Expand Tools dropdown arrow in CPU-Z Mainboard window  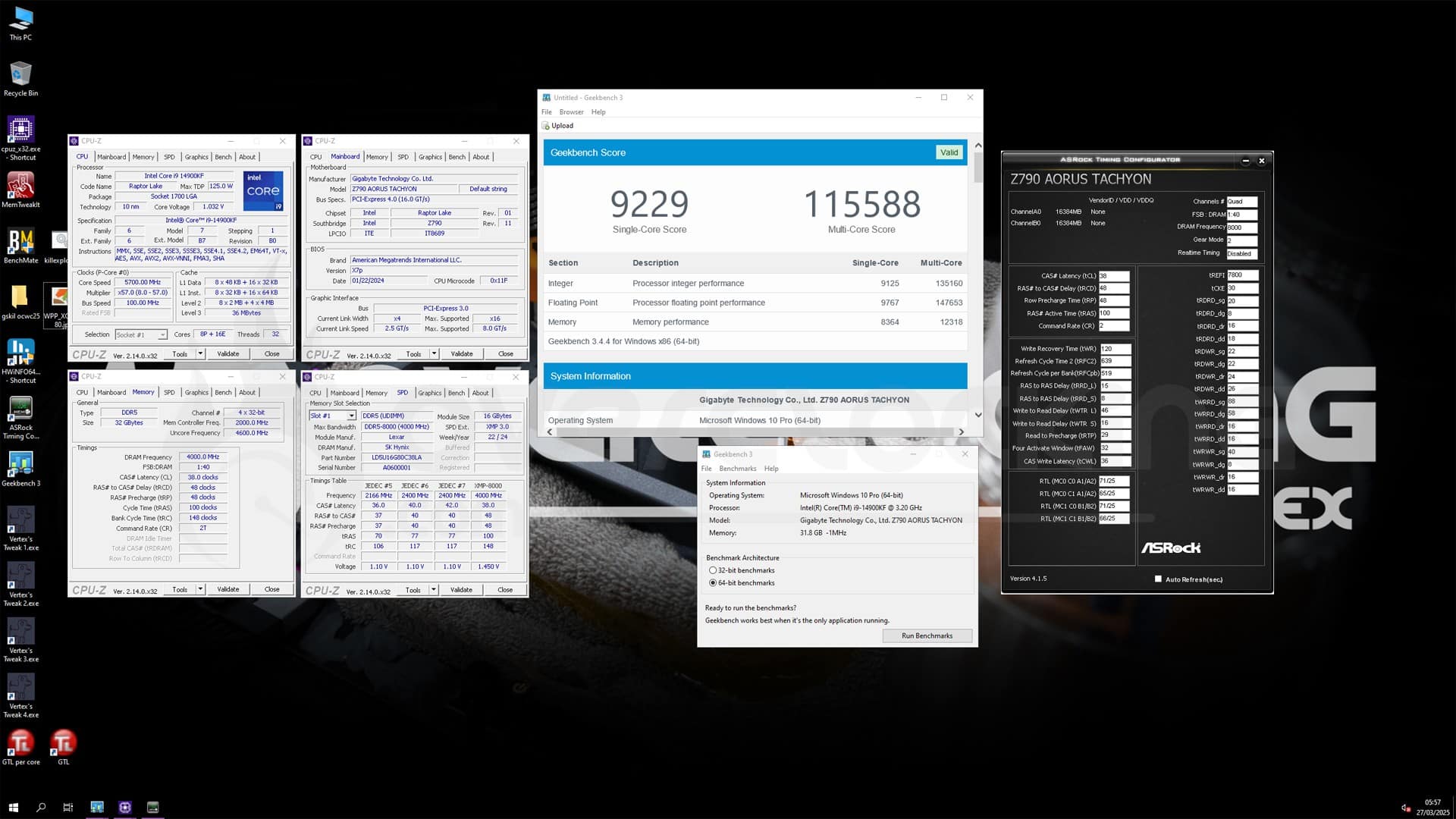(434, 353)
